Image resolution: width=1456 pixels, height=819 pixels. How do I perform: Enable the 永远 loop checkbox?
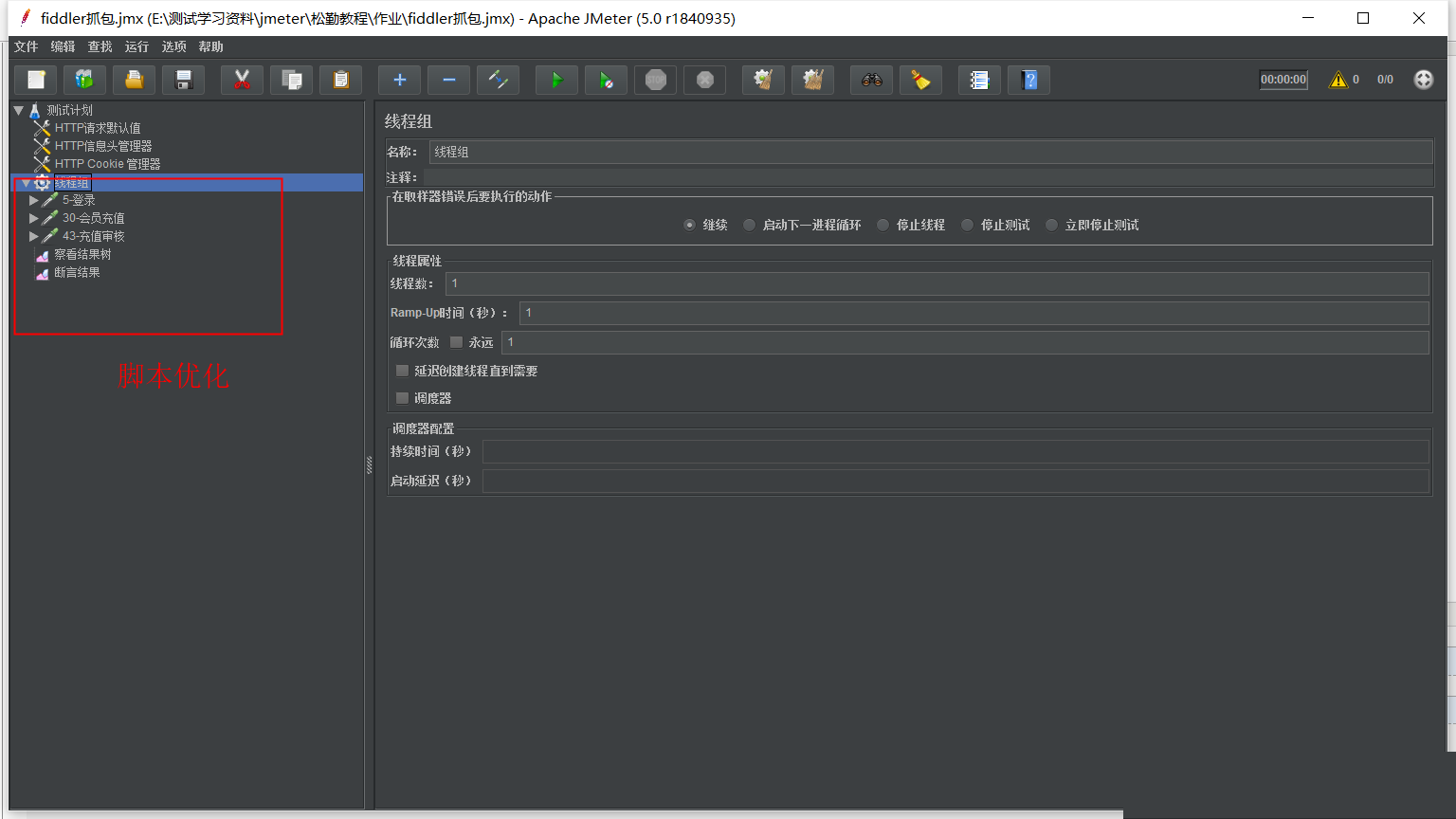[x=457, y=342]
